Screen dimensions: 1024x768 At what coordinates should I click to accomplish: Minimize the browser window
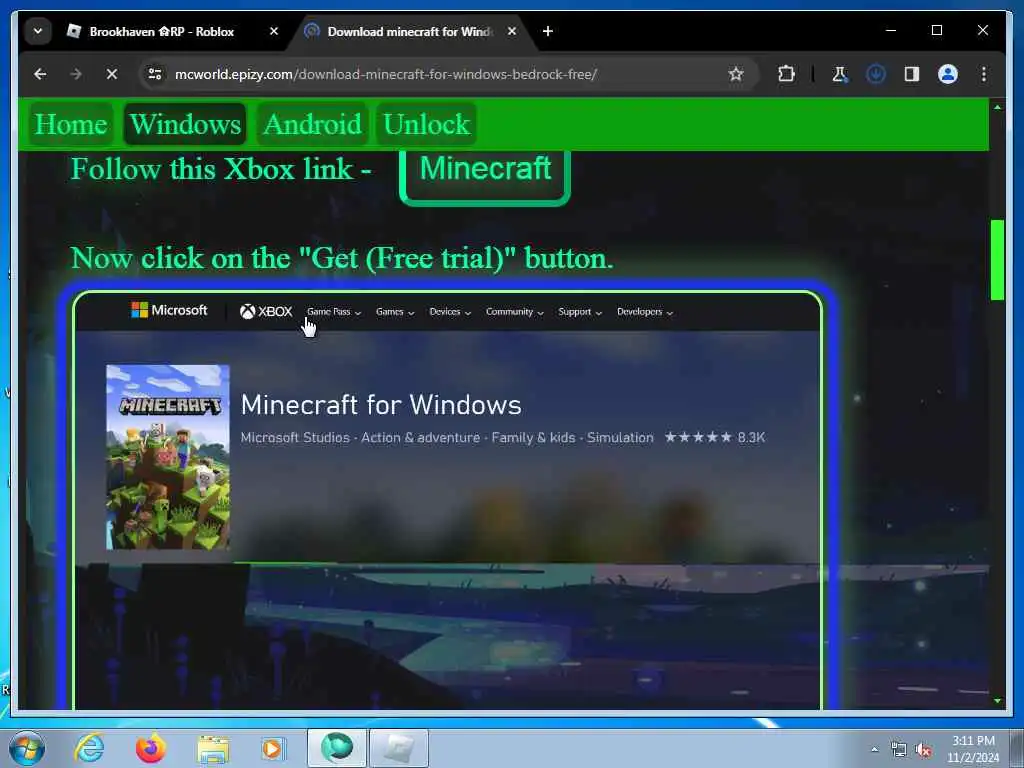click(891, 31)
